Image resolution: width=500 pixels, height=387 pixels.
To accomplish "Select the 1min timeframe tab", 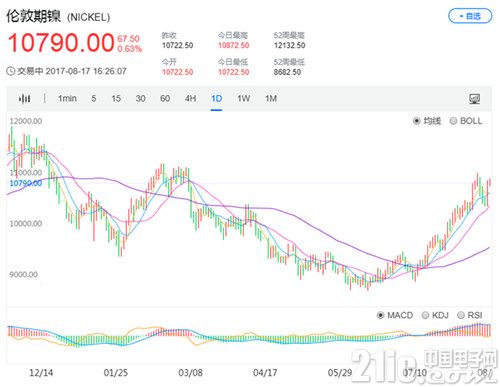I will pos(67,98).
